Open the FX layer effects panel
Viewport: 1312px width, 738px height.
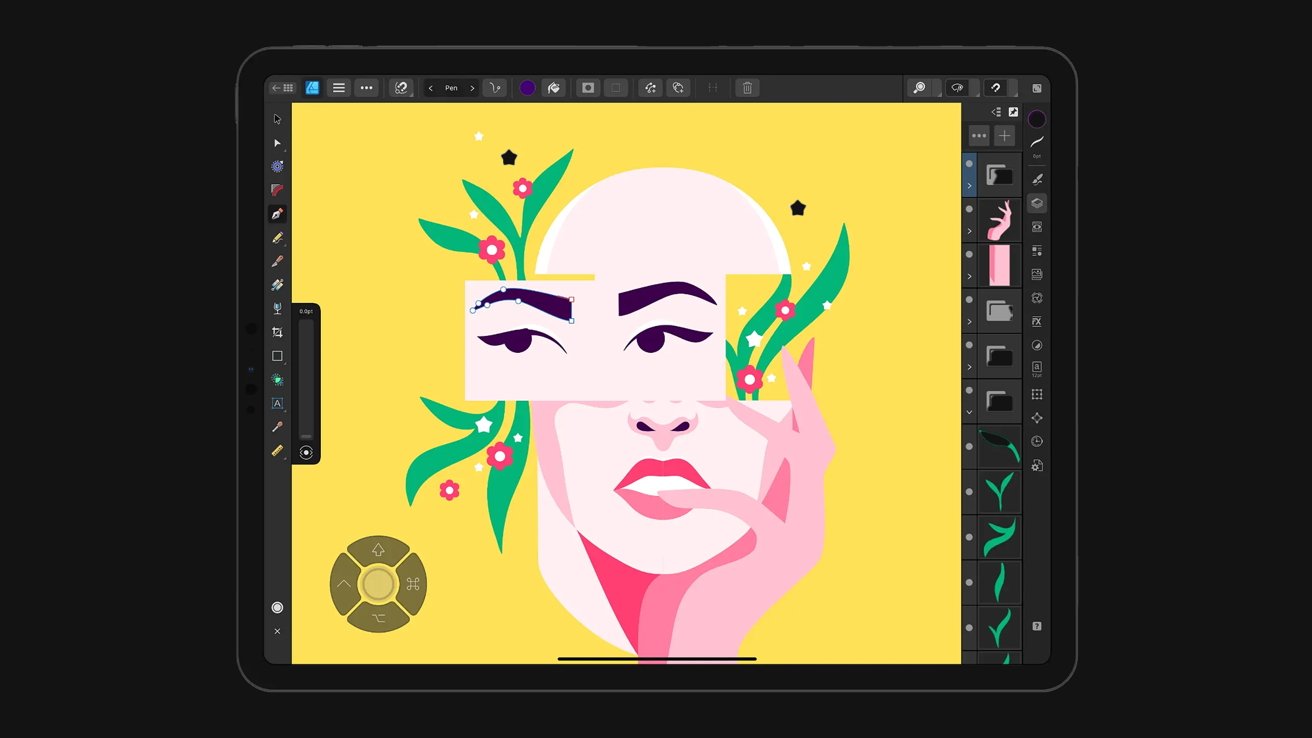tap(1037, 322)
